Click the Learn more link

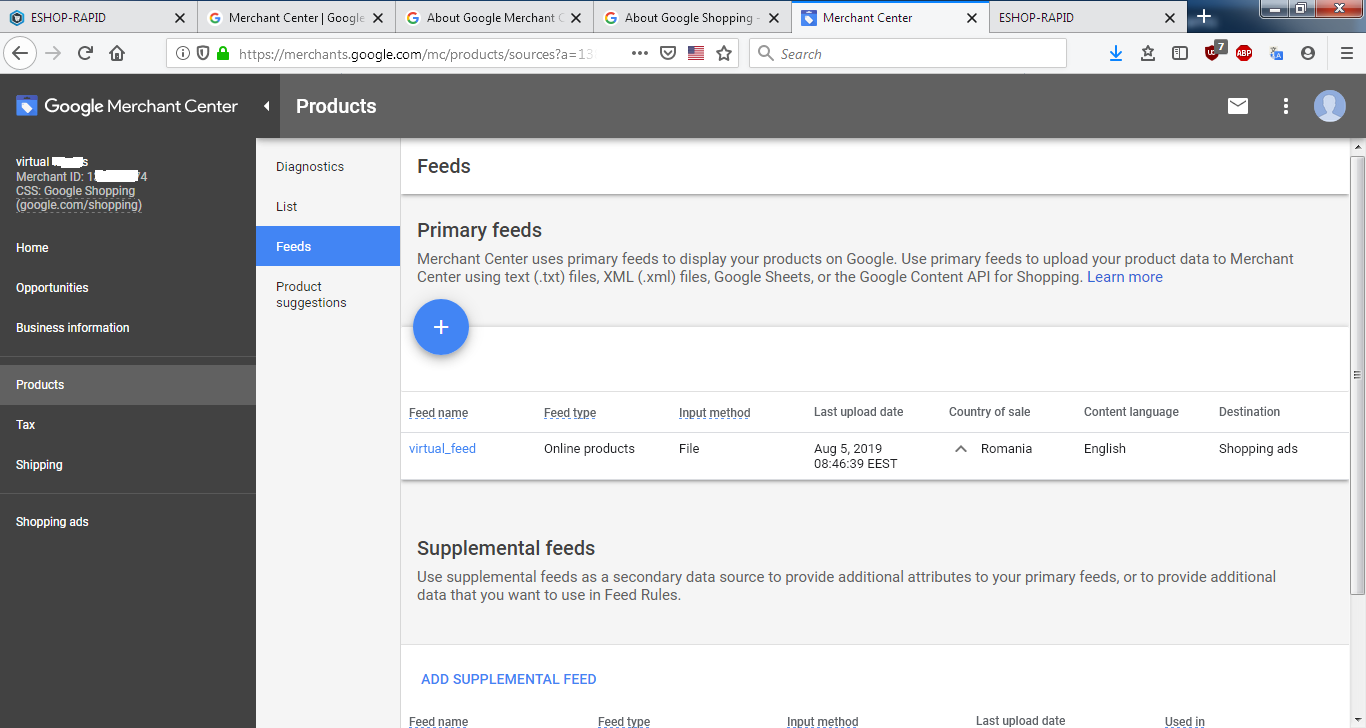[x=1125, y=277]
